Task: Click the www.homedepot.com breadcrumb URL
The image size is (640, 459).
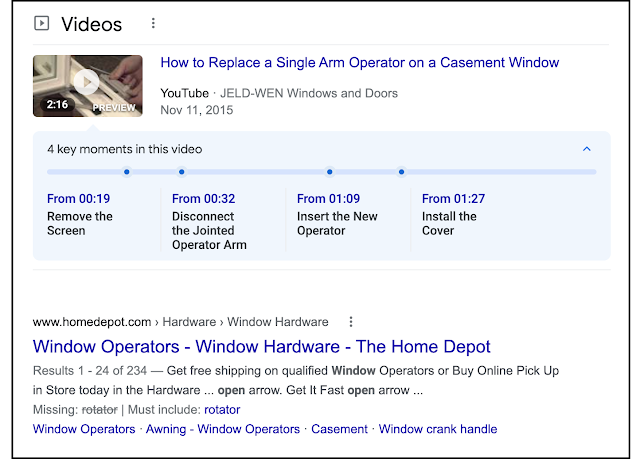Action: tap(92, 322)
